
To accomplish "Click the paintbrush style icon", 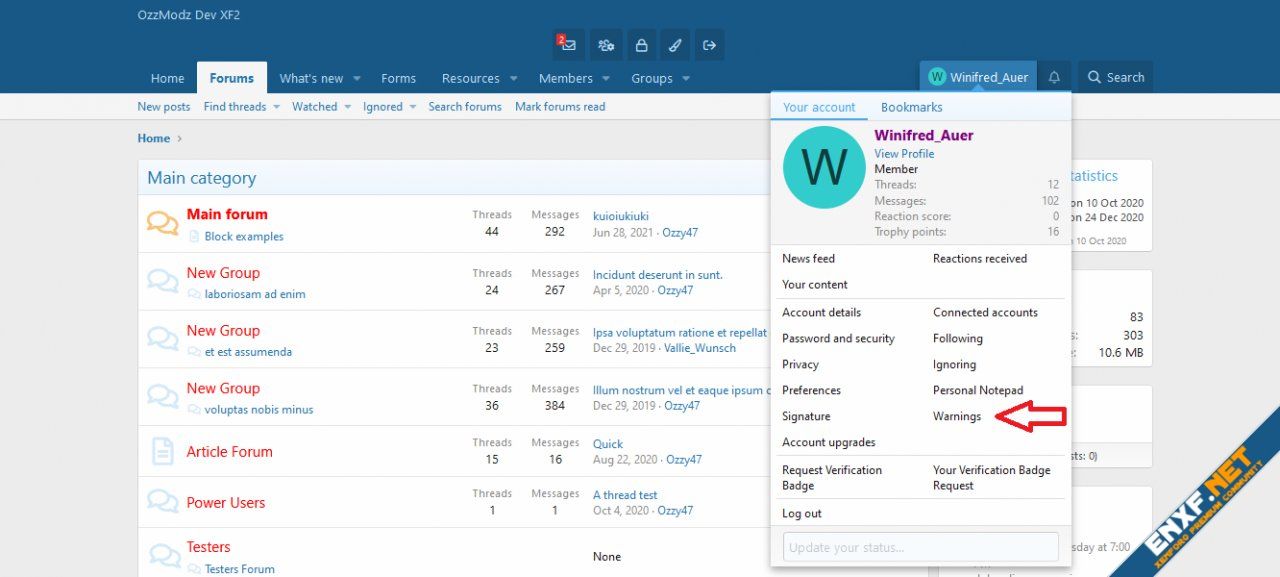I will click(675, 45).
